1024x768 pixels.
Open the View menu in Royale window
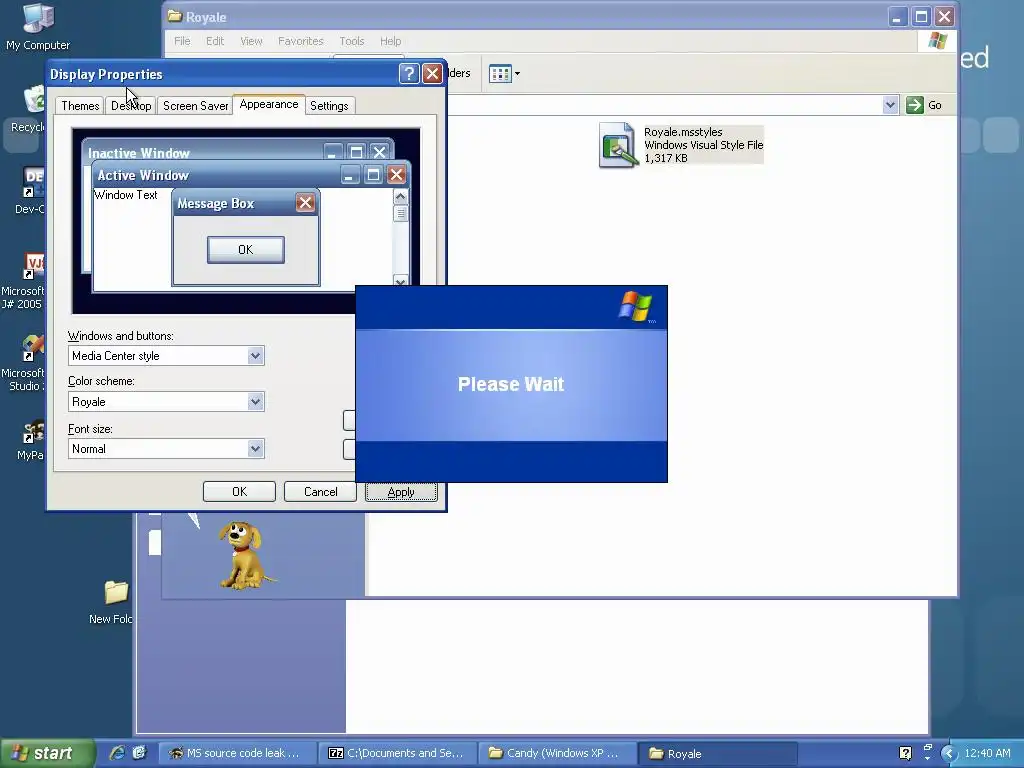click(251, 41)
